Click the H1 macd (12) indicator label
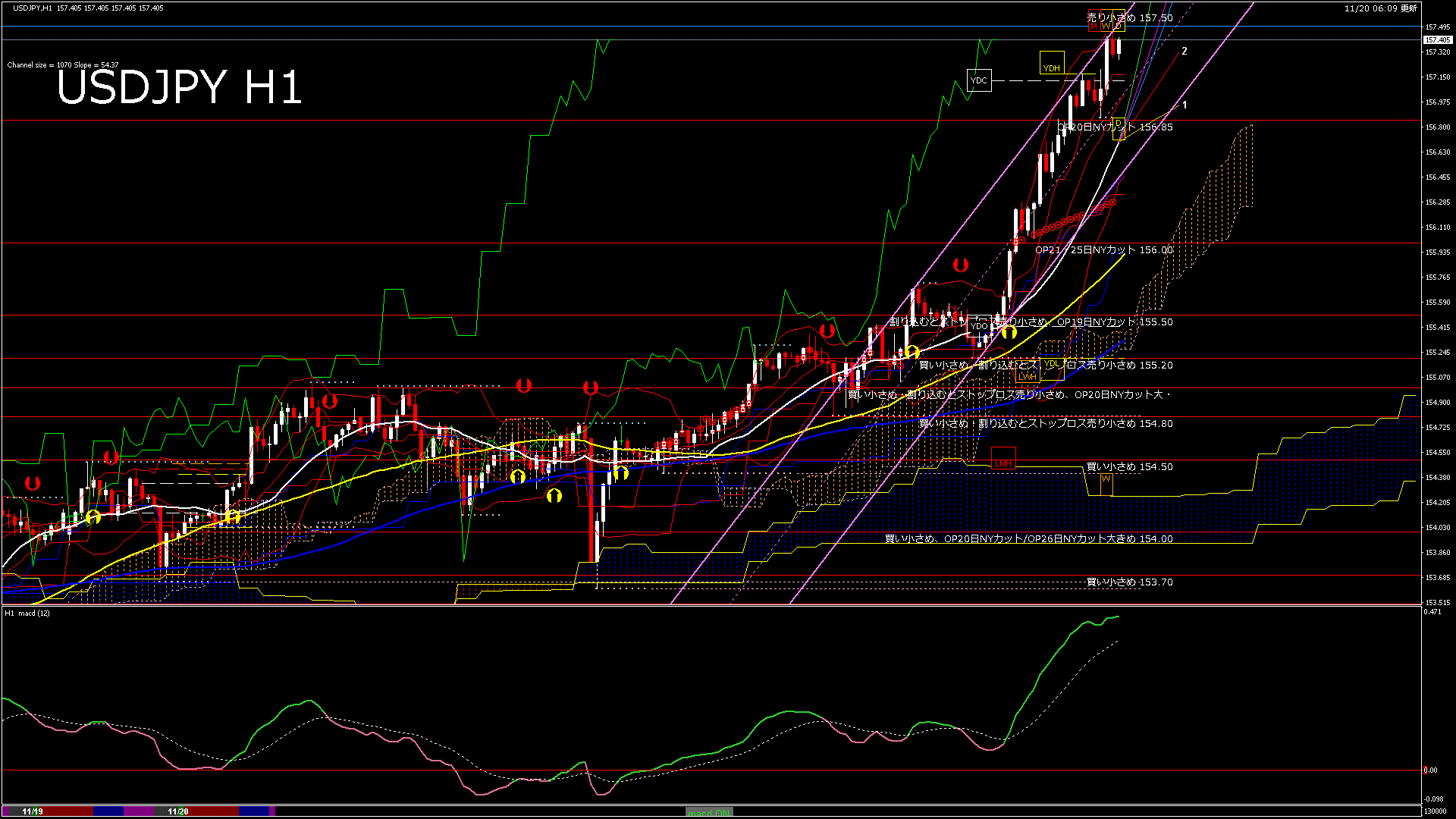Image resolution: width=1456 pixels, height=819 pixels. (x=27, y=613)
